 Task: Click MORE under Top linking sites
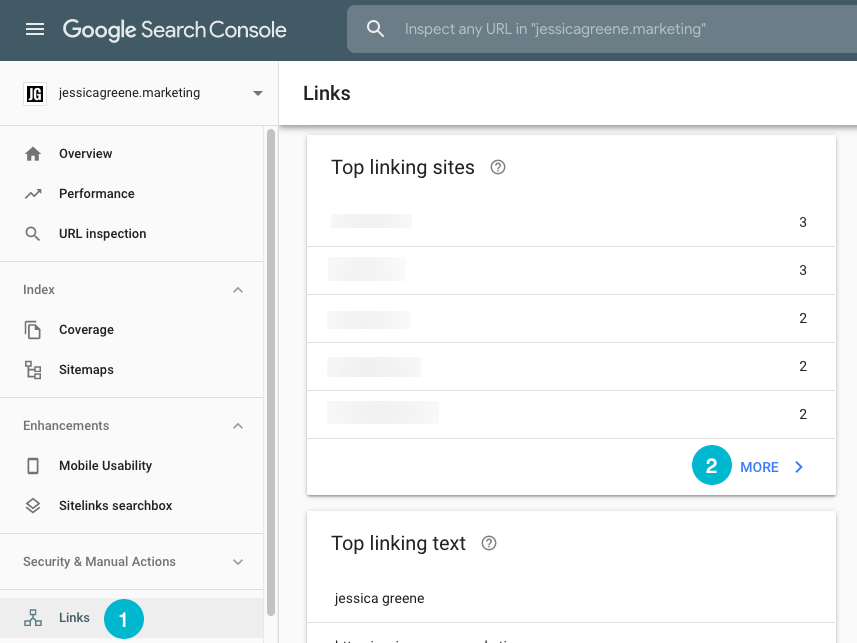(x=759, y=467)
